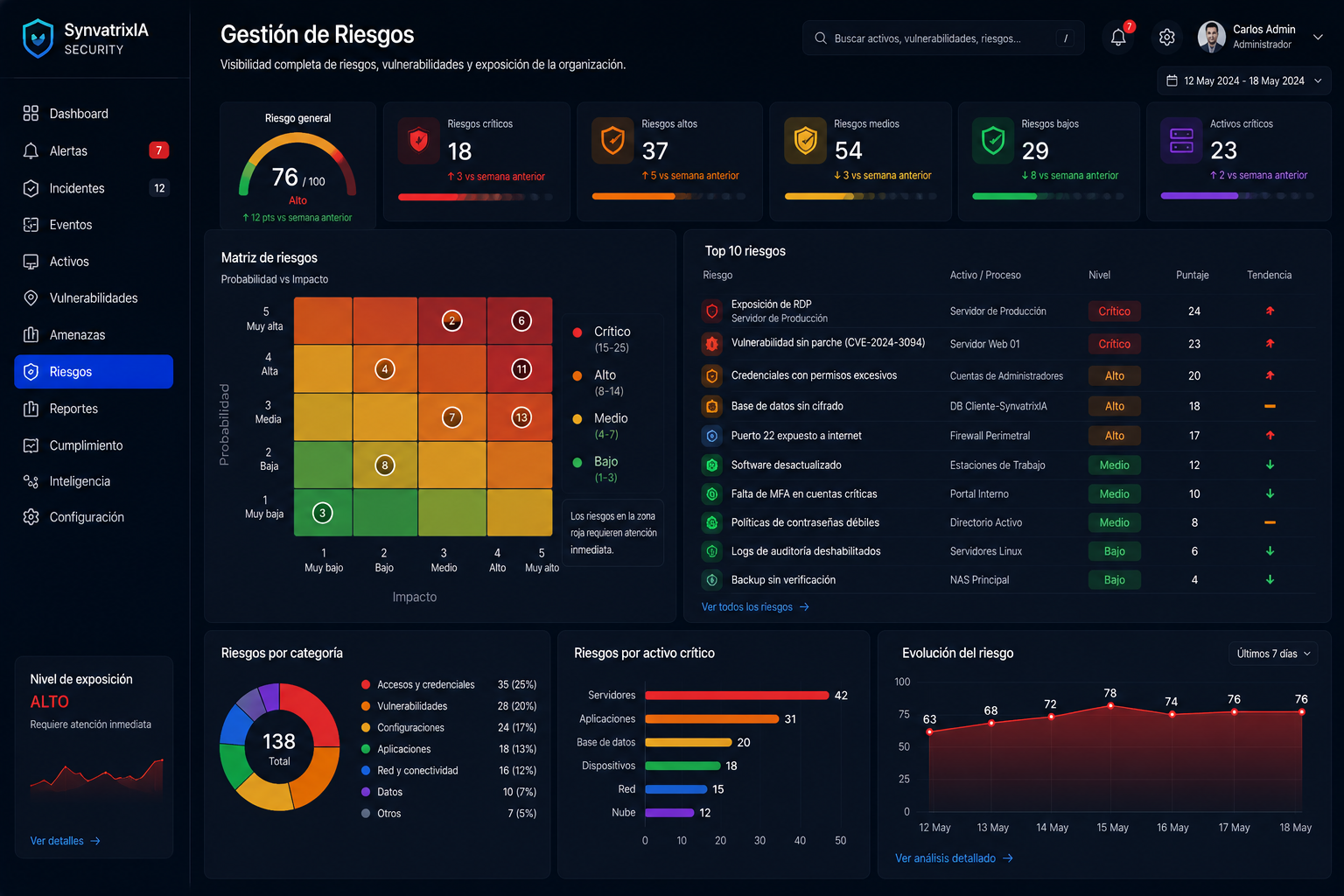
Task: Open the Últimos 7 días dropdown
Action: (x=1273, y=654)
